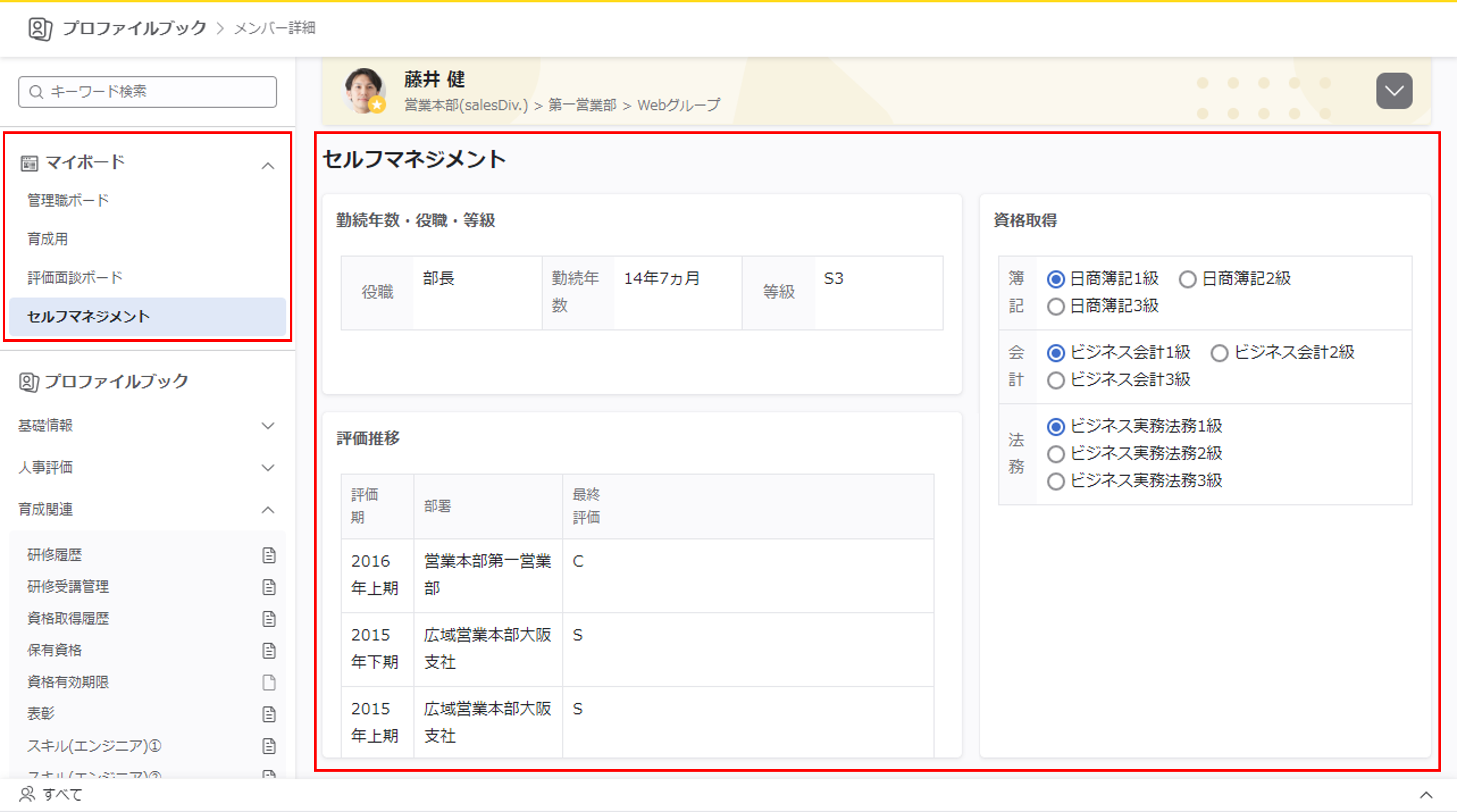Image resolution: width=1457 pixels, height=812 pixels.
Task: Select ビジネス実務法務2級 under 法務
Action: tap(1055, 454)
